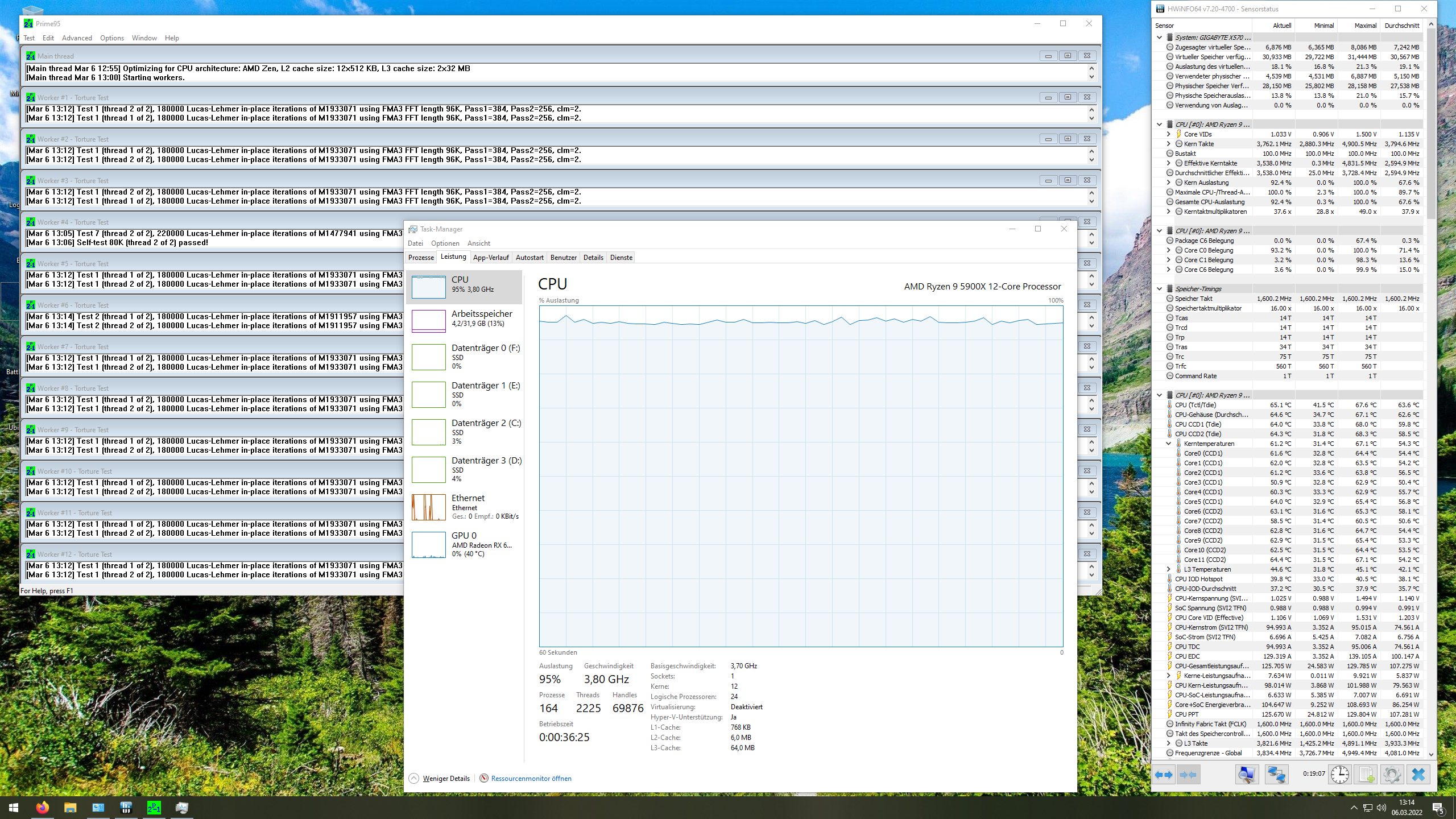This screenshot has width=1456, height=819.
Task: Expand the L3 Temperaturen sensor row
Action: tap(1169, 569)
